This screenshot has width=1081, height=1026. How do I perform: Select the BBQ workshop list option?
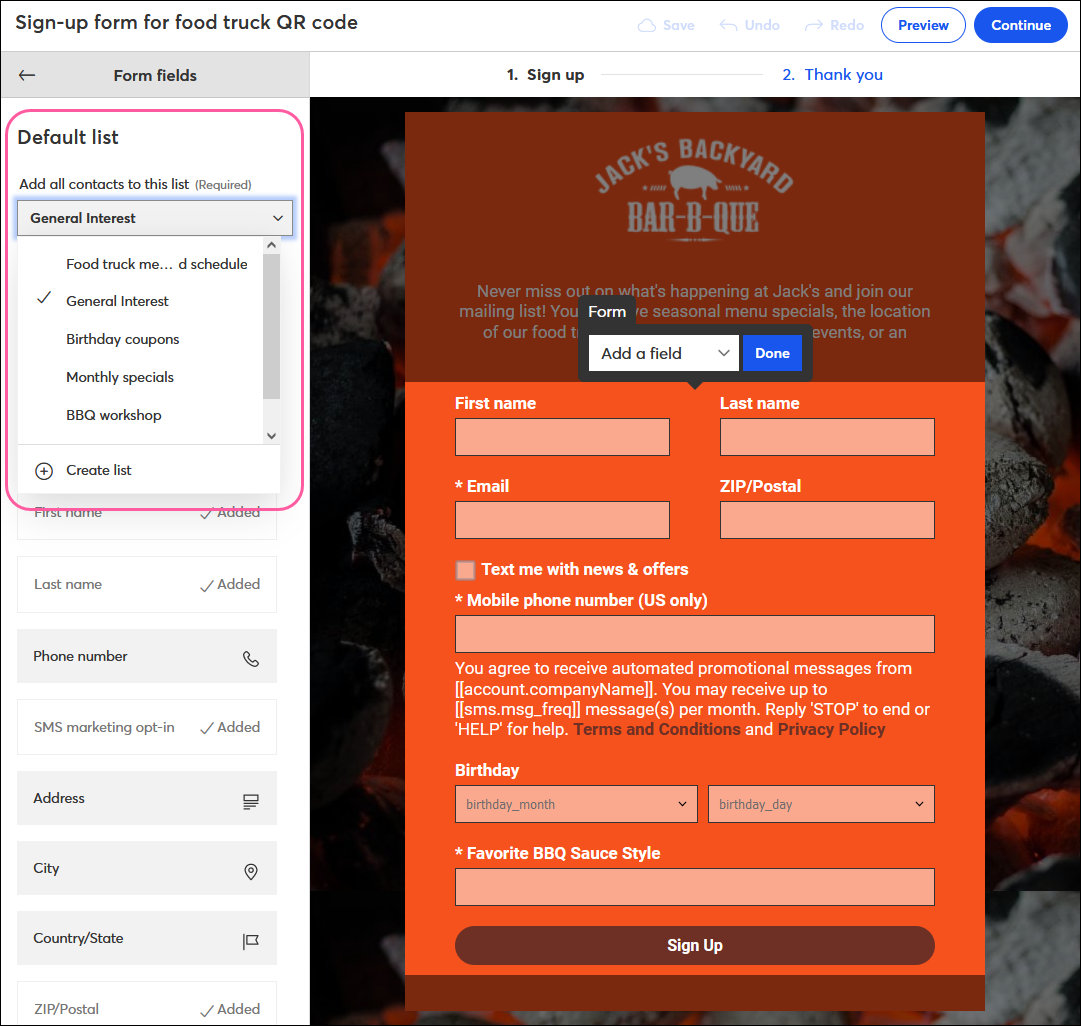click(141, 415)
